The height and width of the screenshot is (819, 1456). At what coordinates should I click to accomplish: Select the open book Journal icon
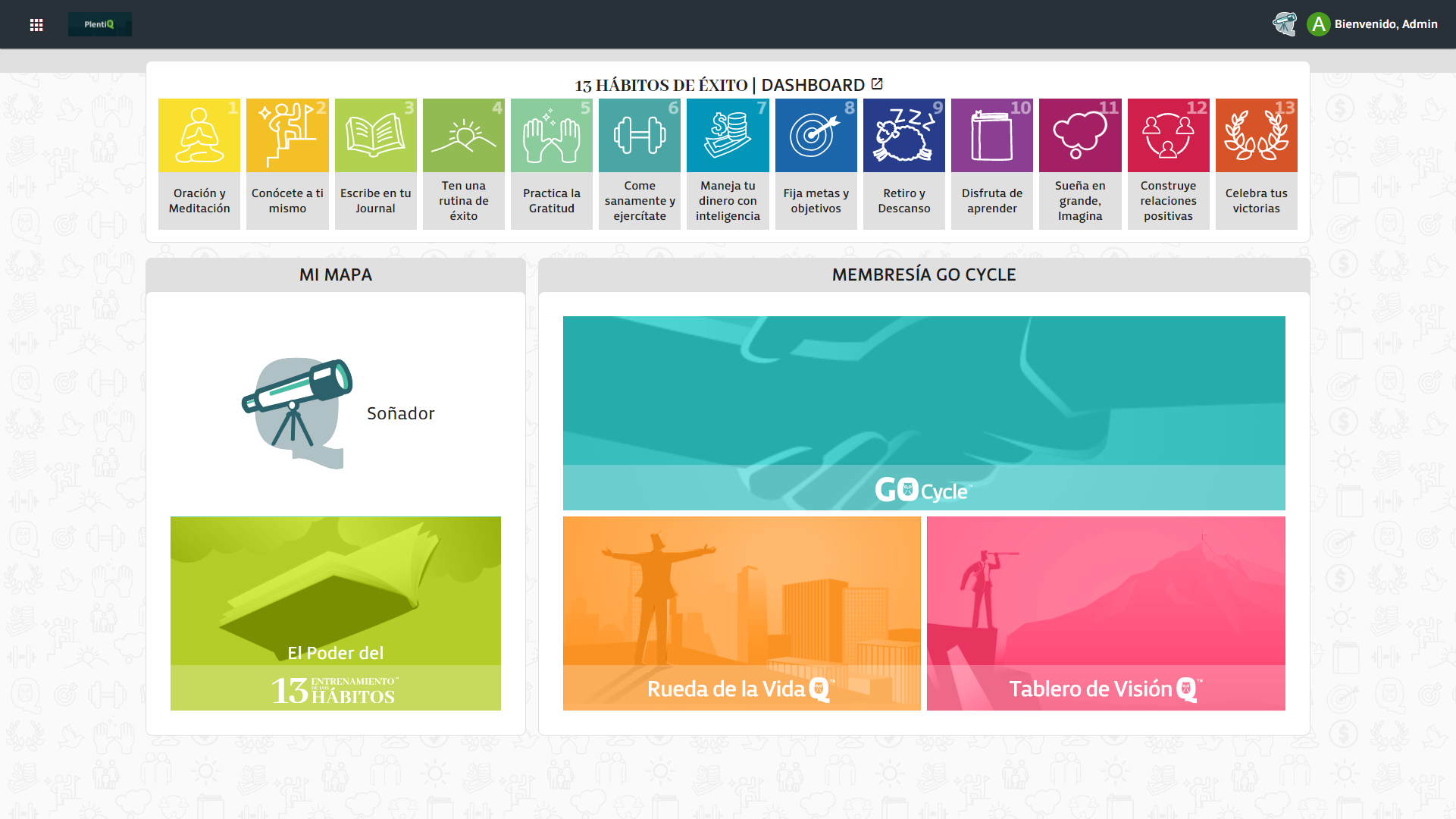click(x=375, y=135)
